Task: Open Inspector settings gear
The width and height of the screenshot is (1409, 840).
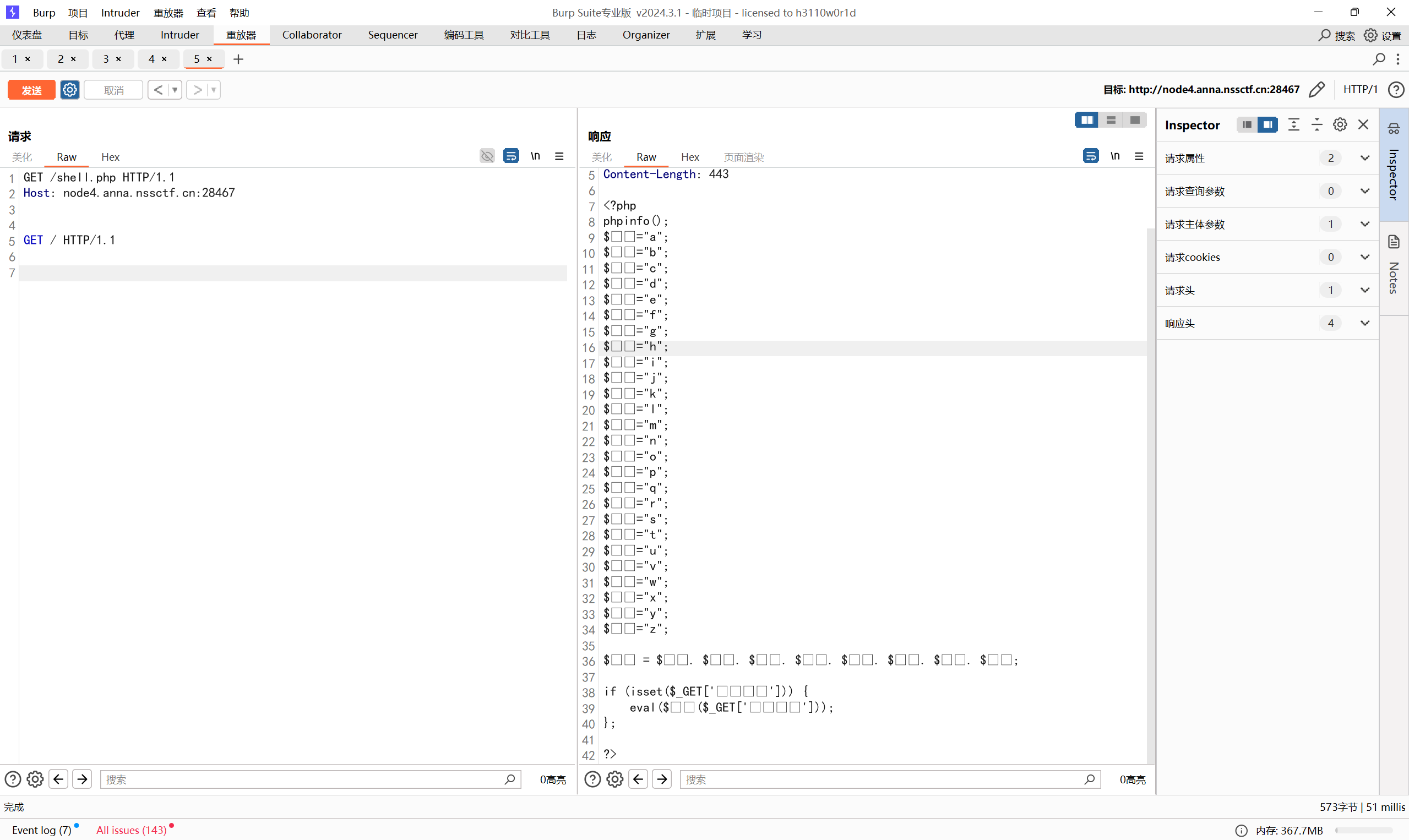Action: [x=1340, y=124]
